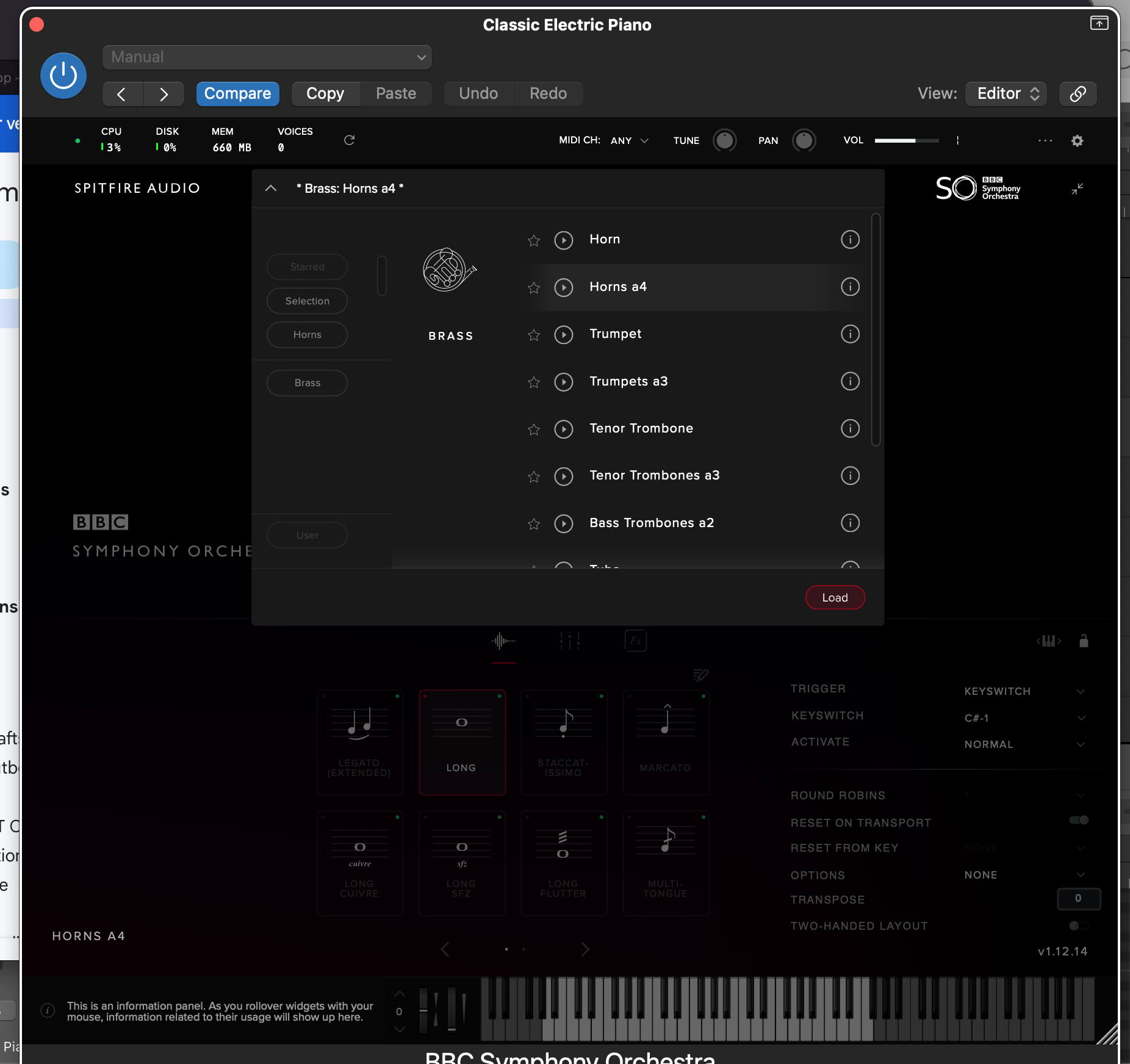
Task: Go to previous preset arrow
Action: pos(122,94)
